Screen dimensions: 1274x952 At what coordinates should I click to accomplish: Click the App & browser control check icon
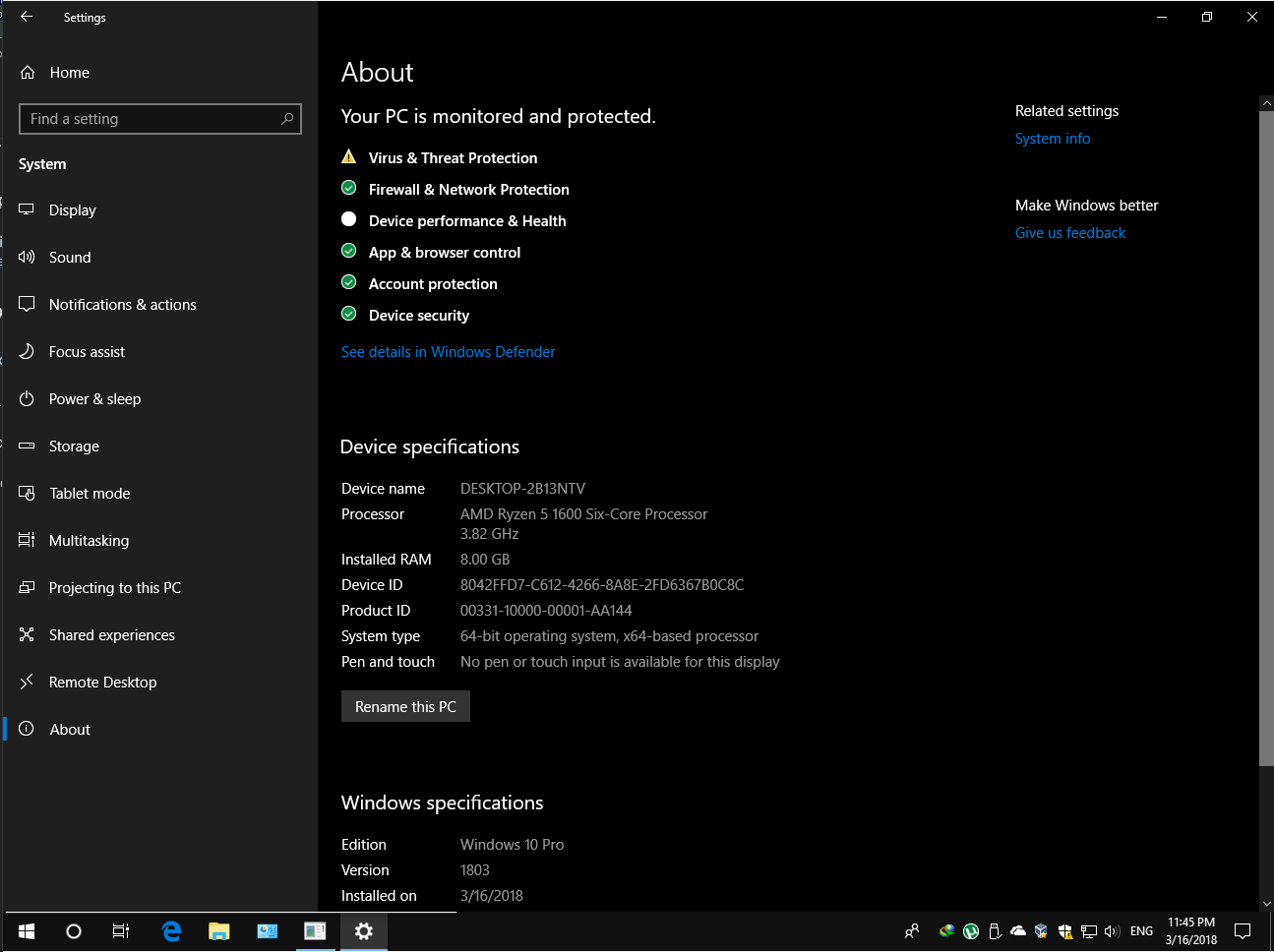pos(348,251)
